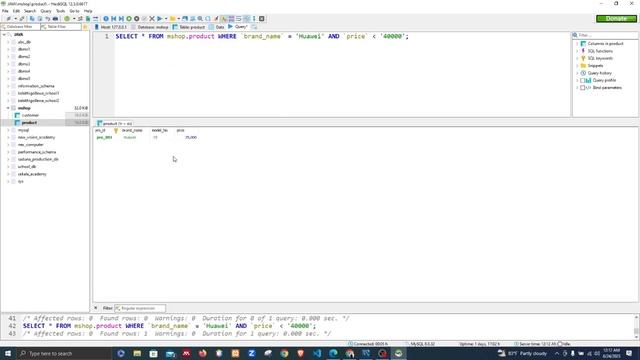Click the Database filter input
This screenshot has width=640, height=360.
point(20,27)
